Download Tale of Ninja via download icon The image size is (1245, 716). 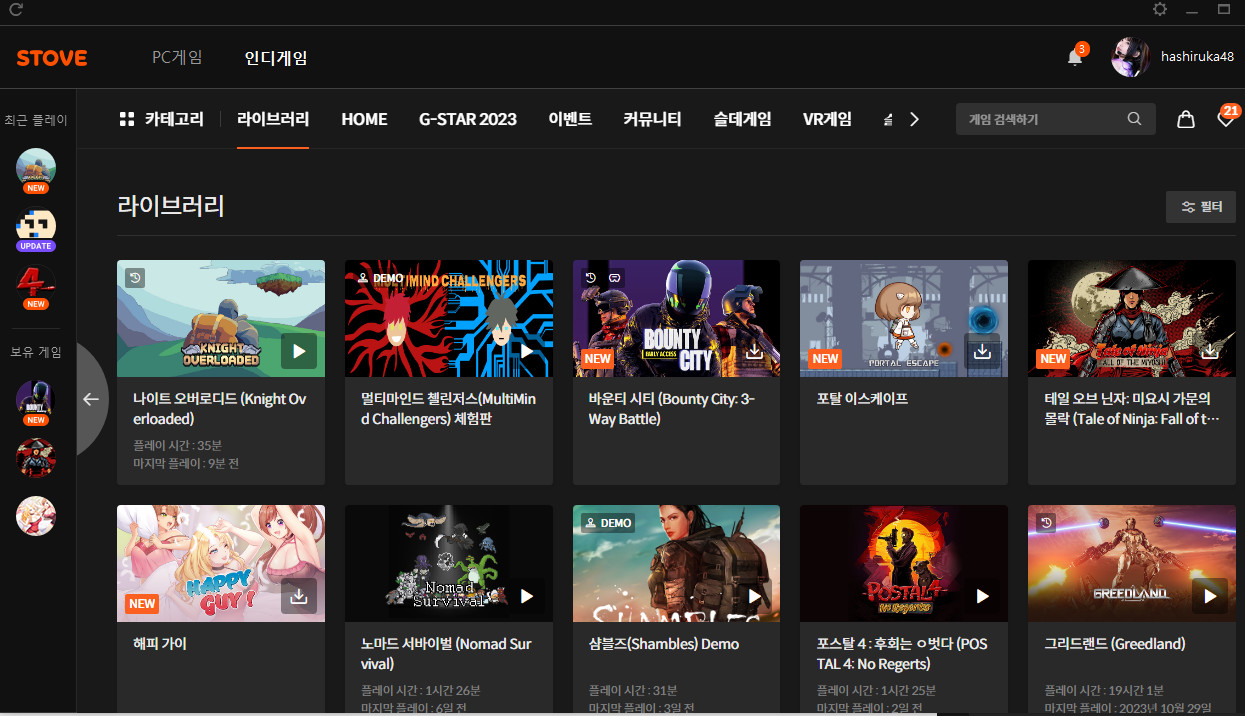[1210, 351]
